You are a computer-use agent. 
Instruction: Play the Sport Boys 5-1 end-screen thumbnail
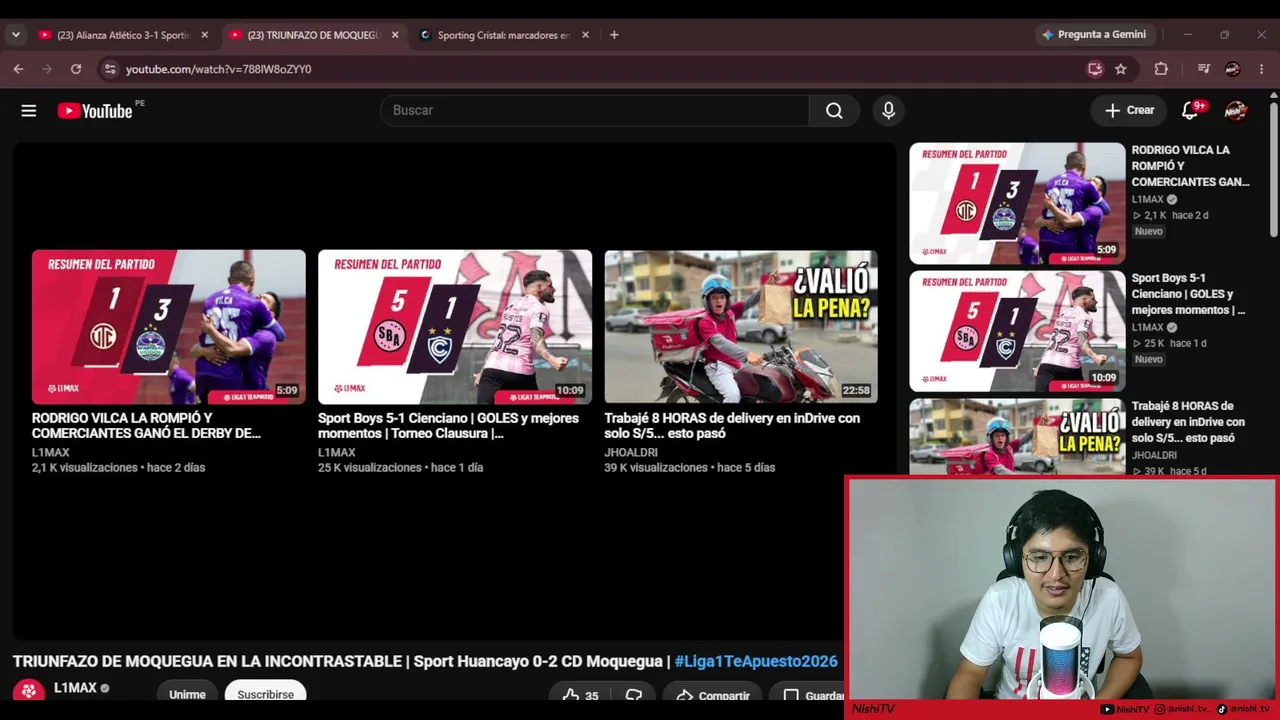(x=455, y=327)
